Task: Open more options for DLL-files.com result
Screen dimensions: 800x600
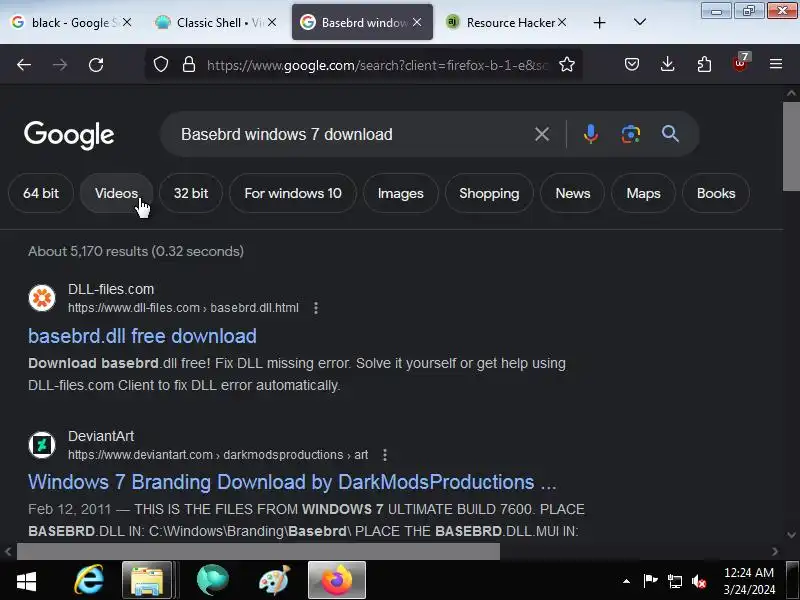Action: (x=316, y=308)
